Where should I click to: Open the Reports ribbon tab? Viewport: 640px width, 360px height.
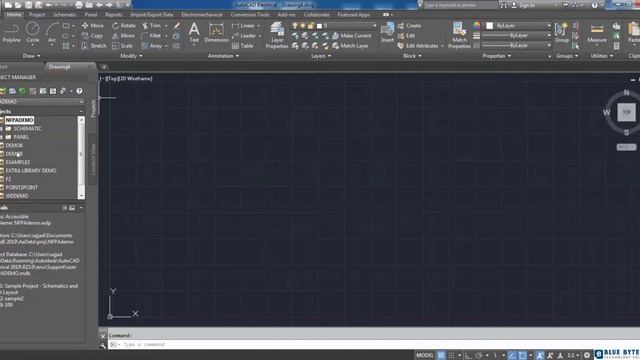[113, 15]
